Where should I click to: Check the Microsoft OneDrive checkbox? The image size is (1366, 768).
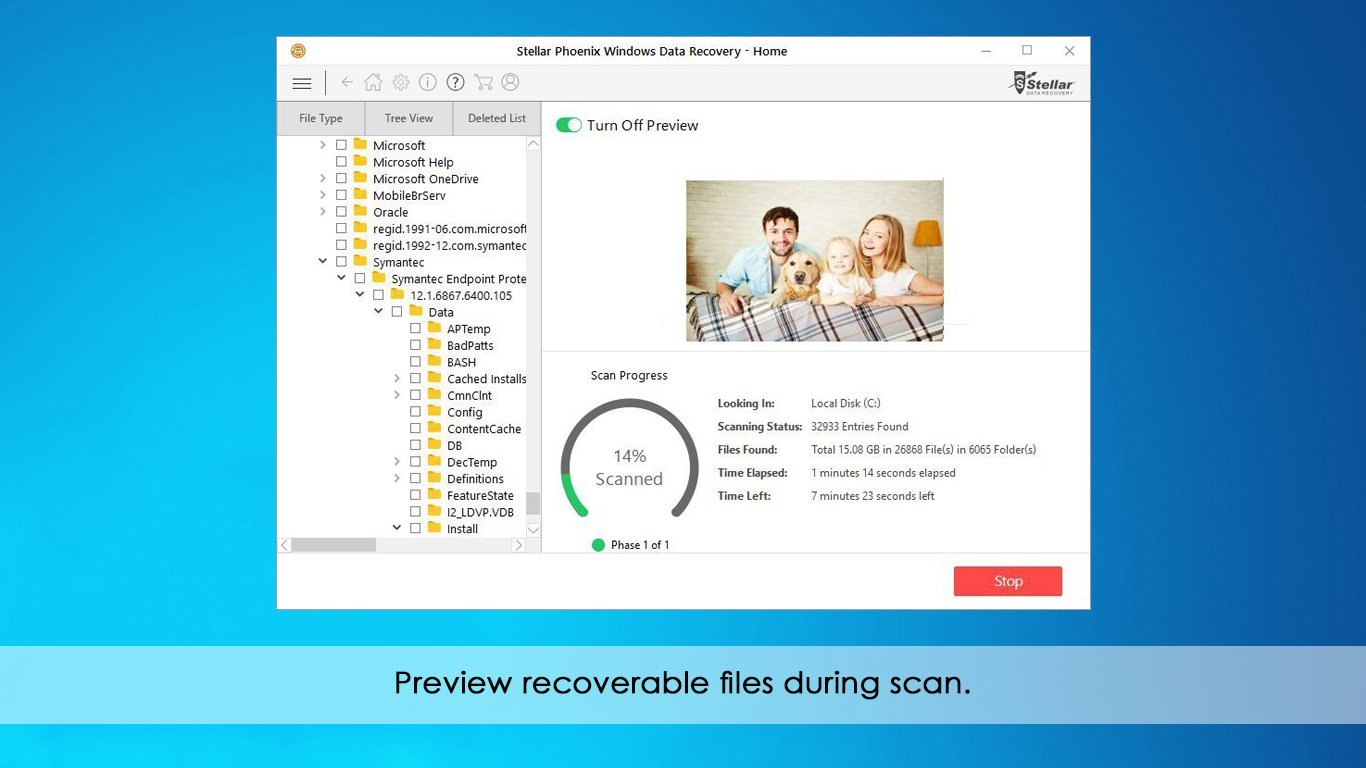[341, 178]
